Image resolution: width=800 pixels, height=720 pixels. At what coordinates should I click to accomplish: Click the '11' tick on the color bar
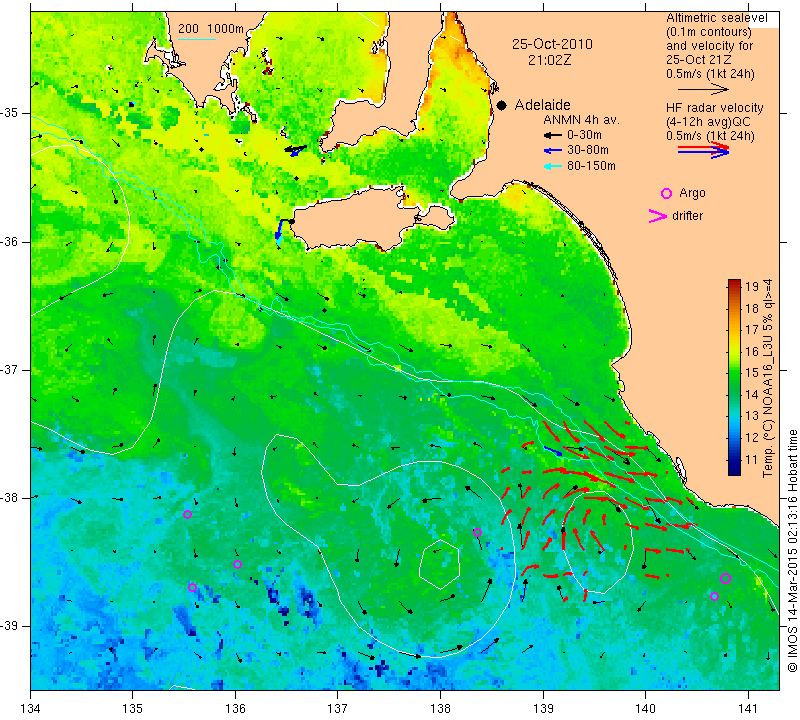(752, 460)
